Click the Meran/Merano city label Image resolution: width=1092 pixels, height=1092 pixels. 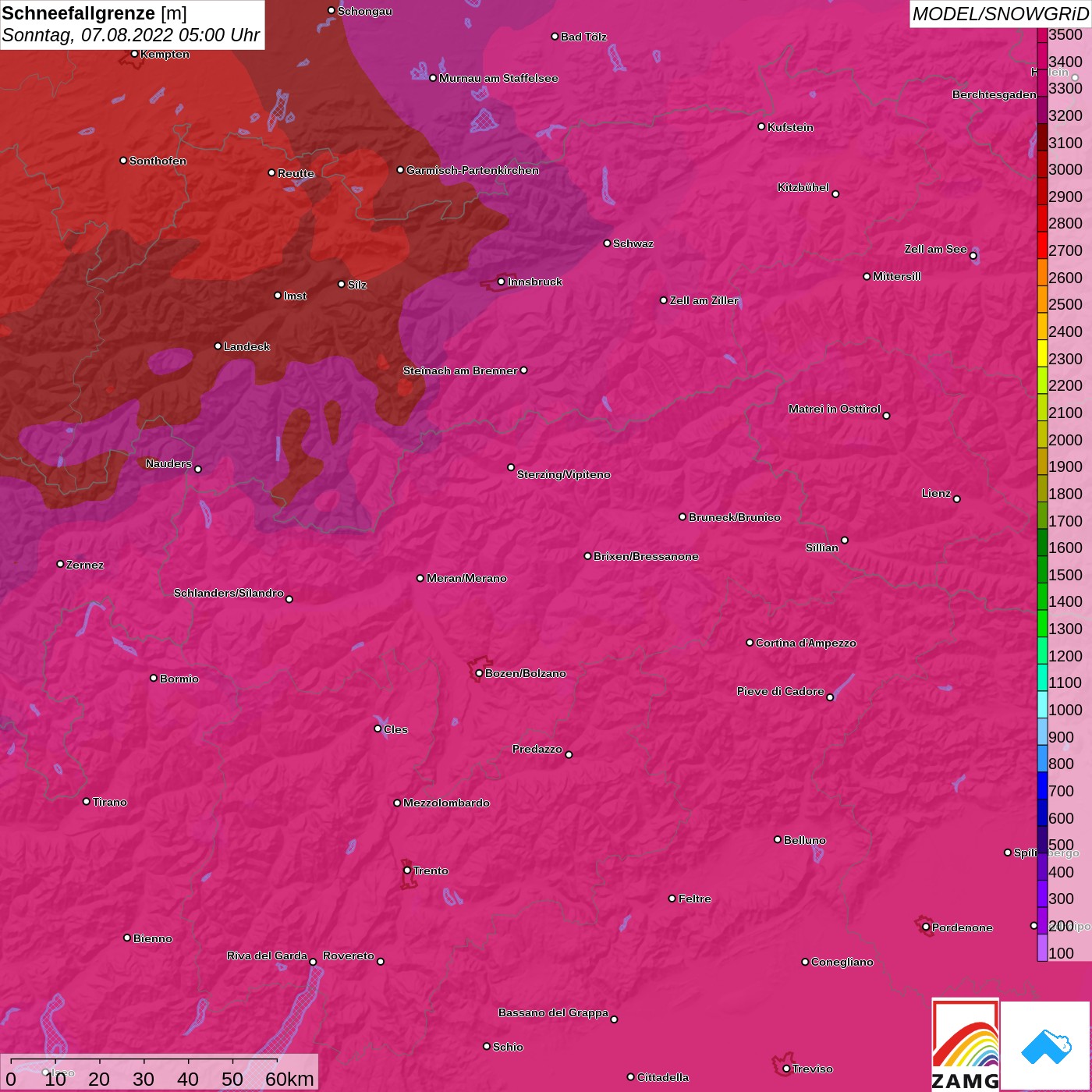tap(466, 578)
